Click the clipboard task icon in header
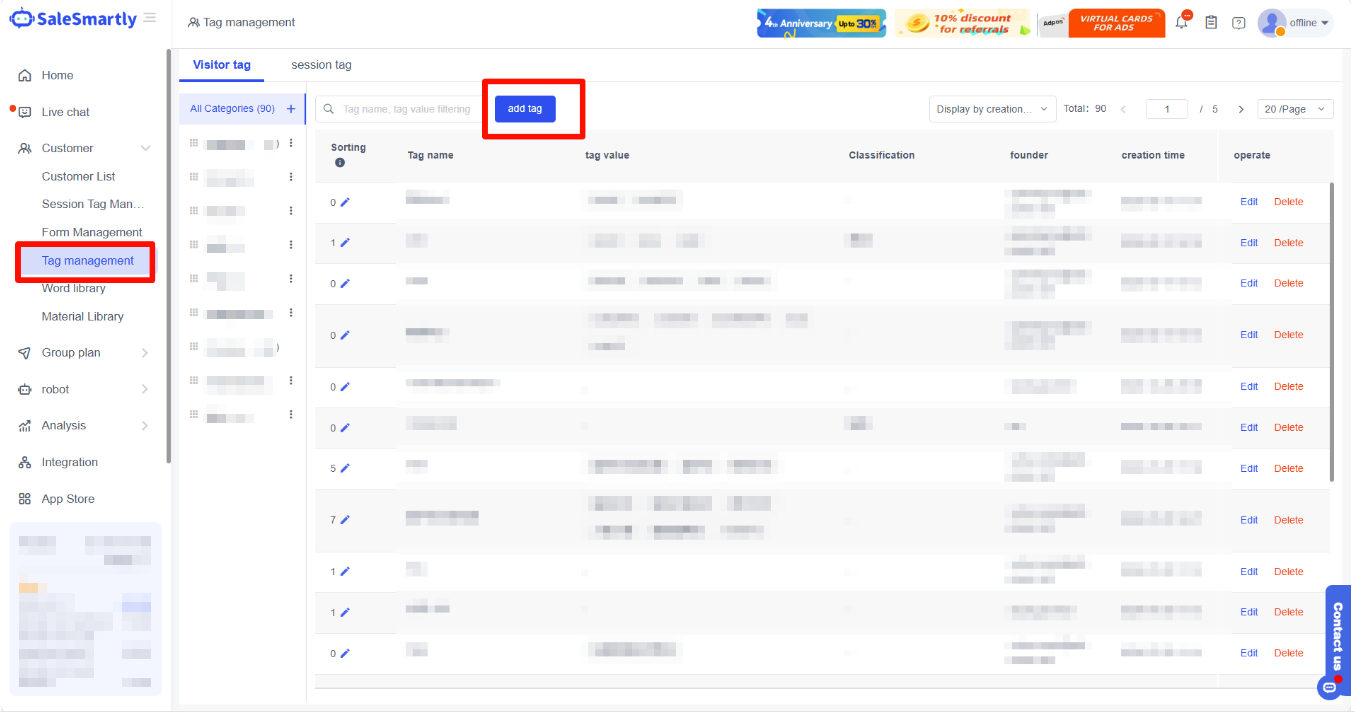The height and width of the screenshot is (713, 1355). tap(1211, 23)
